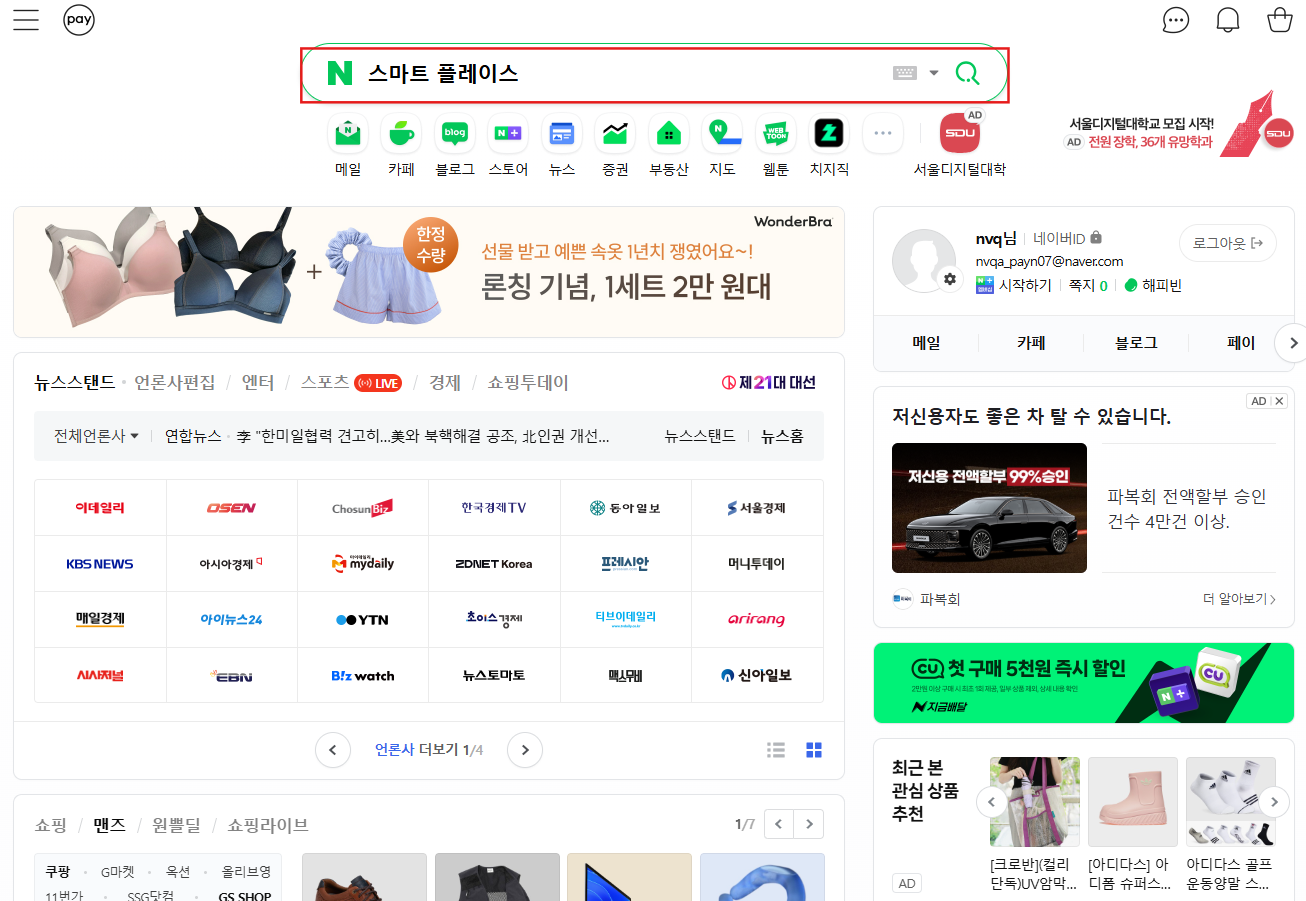Open the 스토어 shortcut icon

click(508, 133)
